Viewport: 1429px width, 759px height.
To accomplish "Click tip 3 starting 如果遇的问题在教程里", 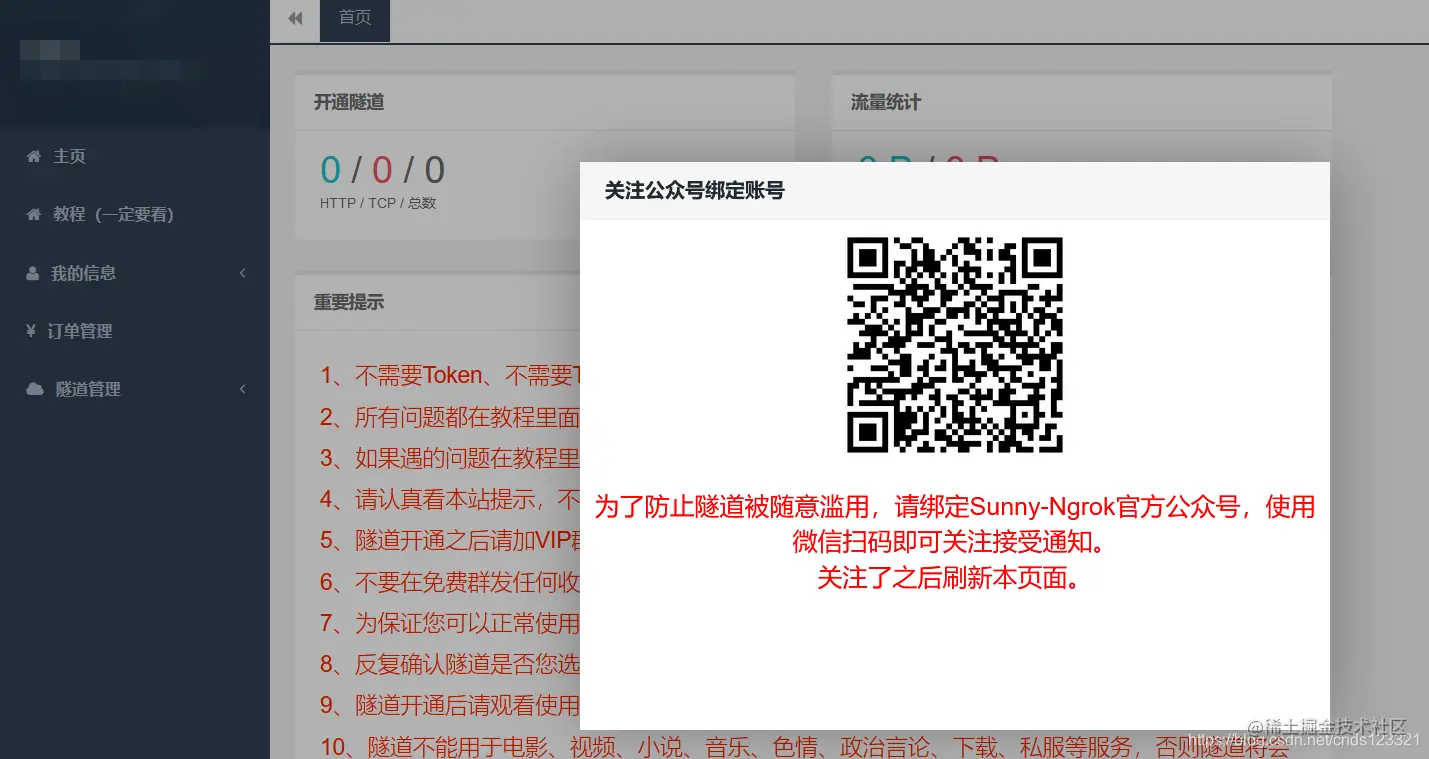I will 450,458.
